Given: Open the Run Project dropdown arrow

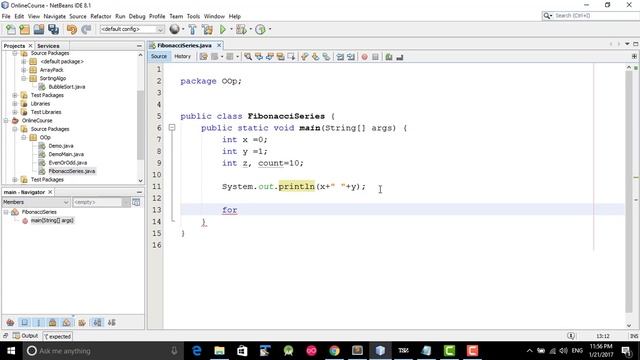Looking at the screenshot, I should 231,29.
